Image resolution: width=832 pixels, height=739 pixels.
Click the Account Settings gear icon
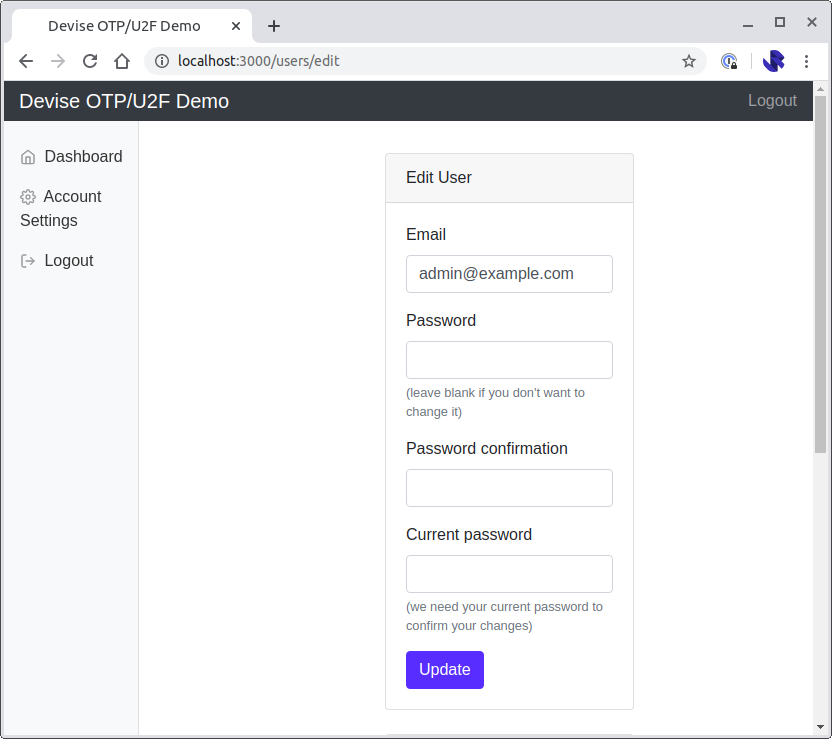(28, 197)
